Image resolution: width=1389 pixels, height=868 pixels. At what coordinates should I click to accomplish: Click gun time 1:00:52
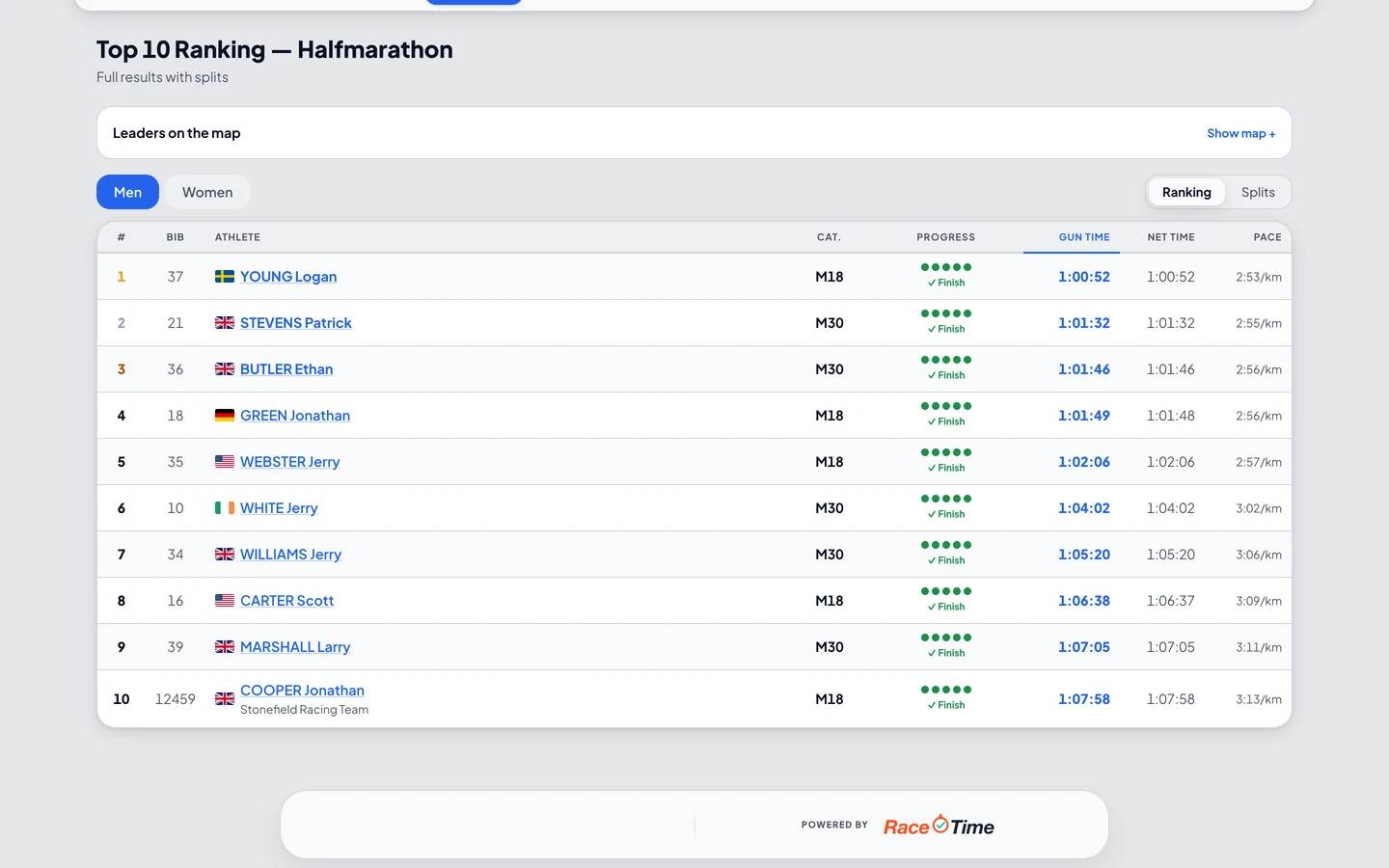tap(1084, 277)
